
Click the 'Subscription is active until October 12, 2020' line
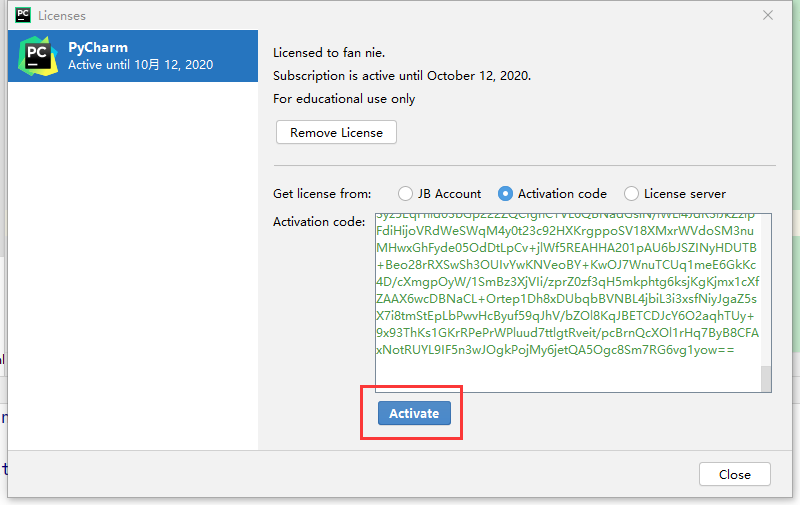coord(402,75)
